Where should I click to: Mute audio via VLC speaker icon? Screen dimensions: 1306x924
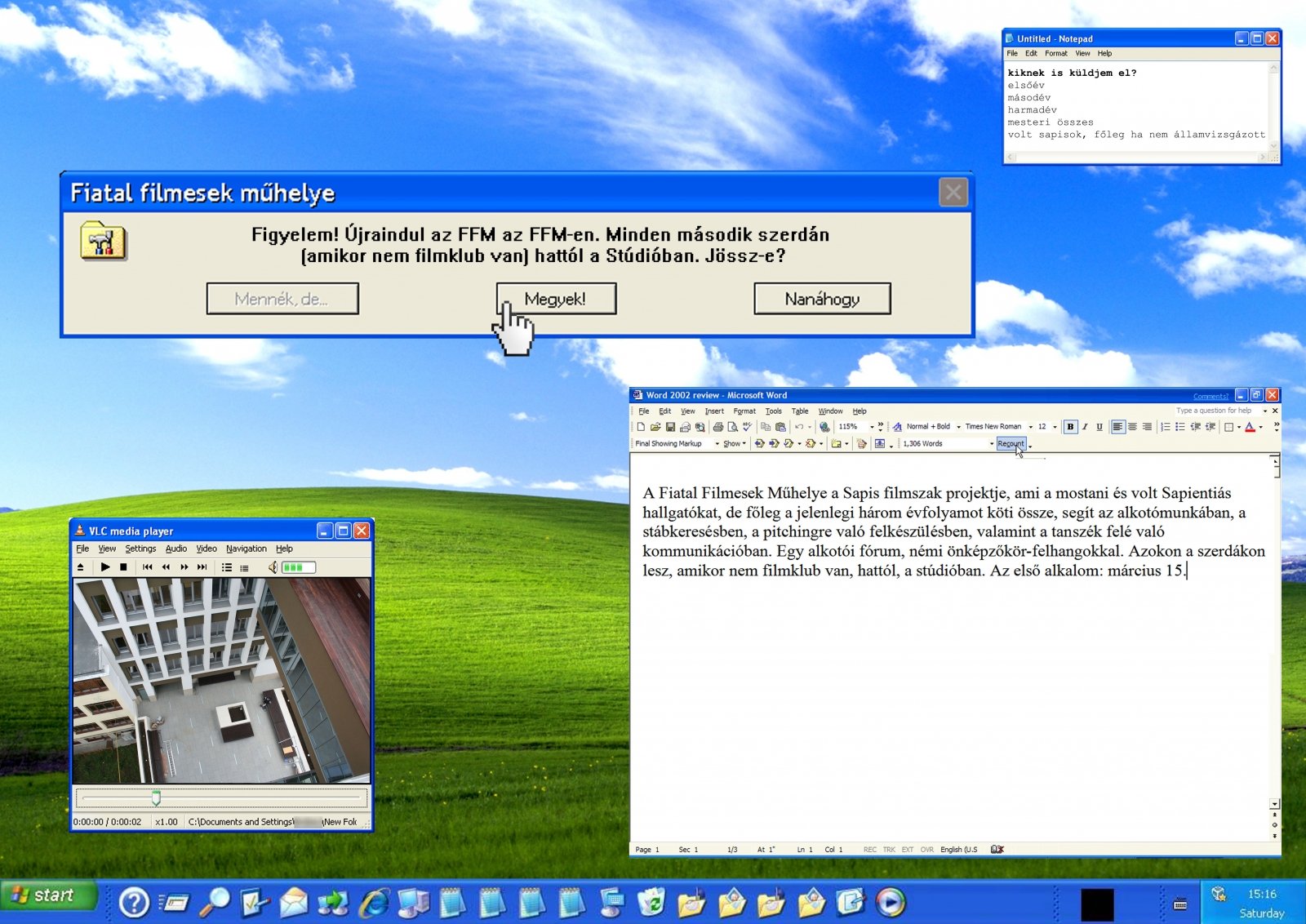pyautogui.click(x=273, y=567)
